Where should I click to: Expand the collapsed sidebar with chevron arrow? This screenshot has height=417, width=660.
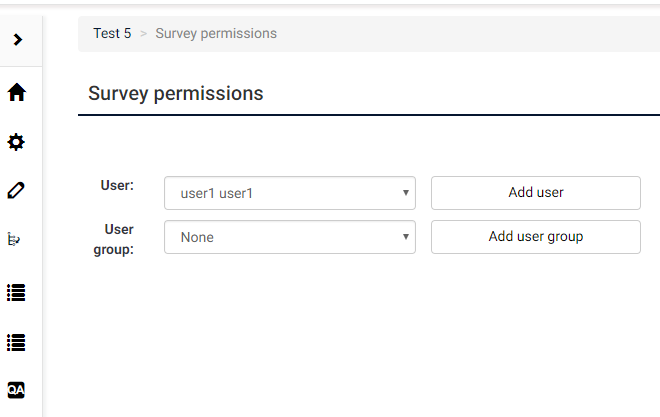coord(17,39)
